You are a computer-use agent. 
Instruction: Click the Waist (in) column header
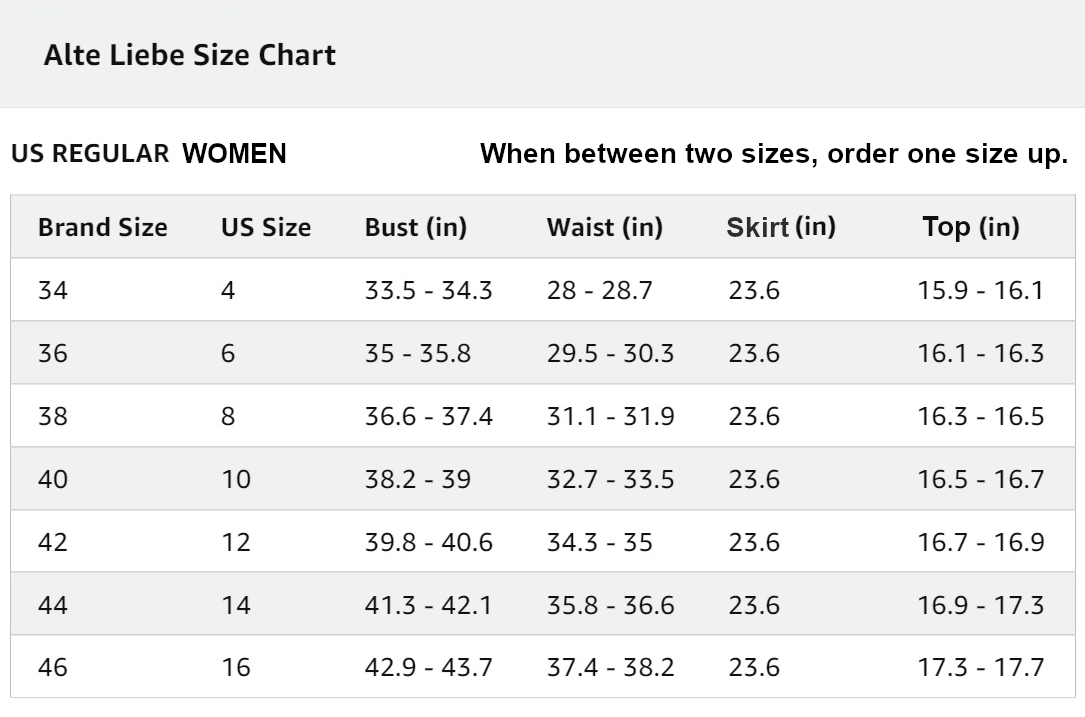(x=605, y=228)
